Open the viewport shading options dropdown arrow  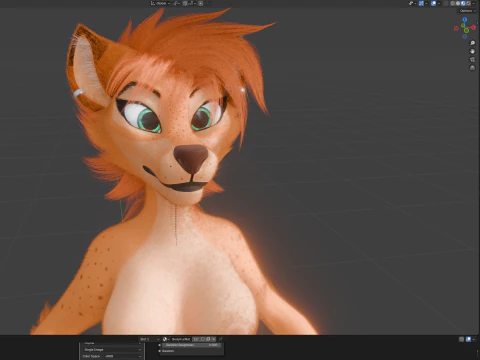tap(474, 3)
